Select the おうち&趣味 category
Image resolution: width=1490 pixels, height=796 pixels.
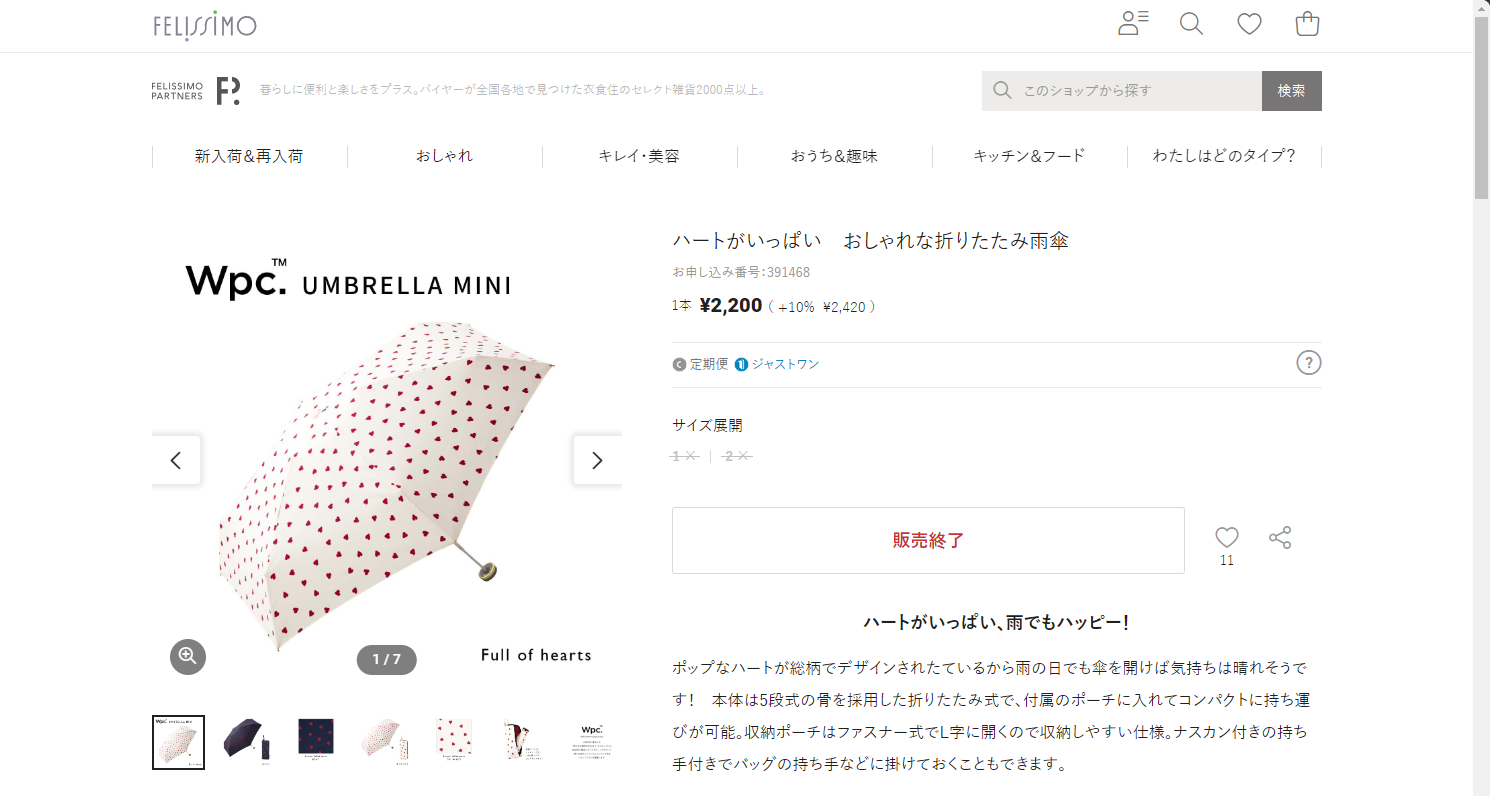coord(834,156)
